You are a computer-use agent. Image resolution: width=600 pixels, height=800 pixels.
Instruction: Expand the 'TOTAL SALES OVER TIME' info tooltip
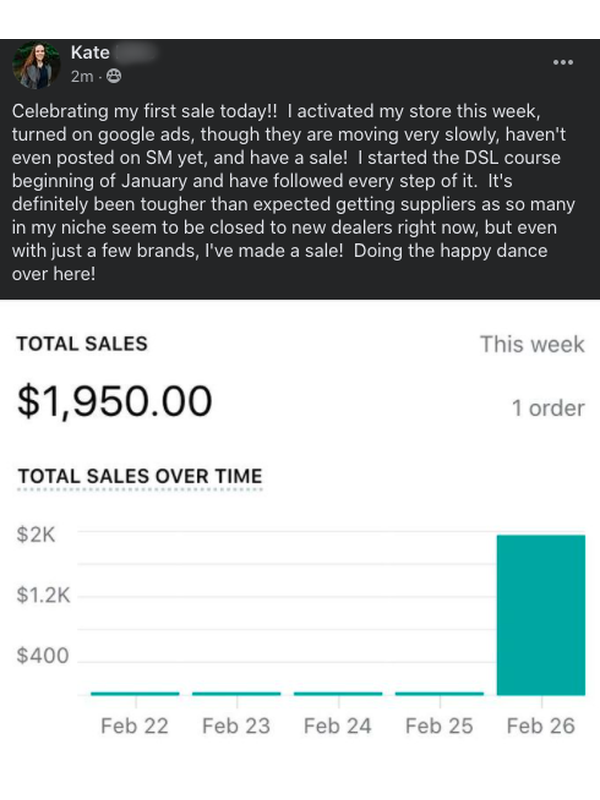(140, 477)
